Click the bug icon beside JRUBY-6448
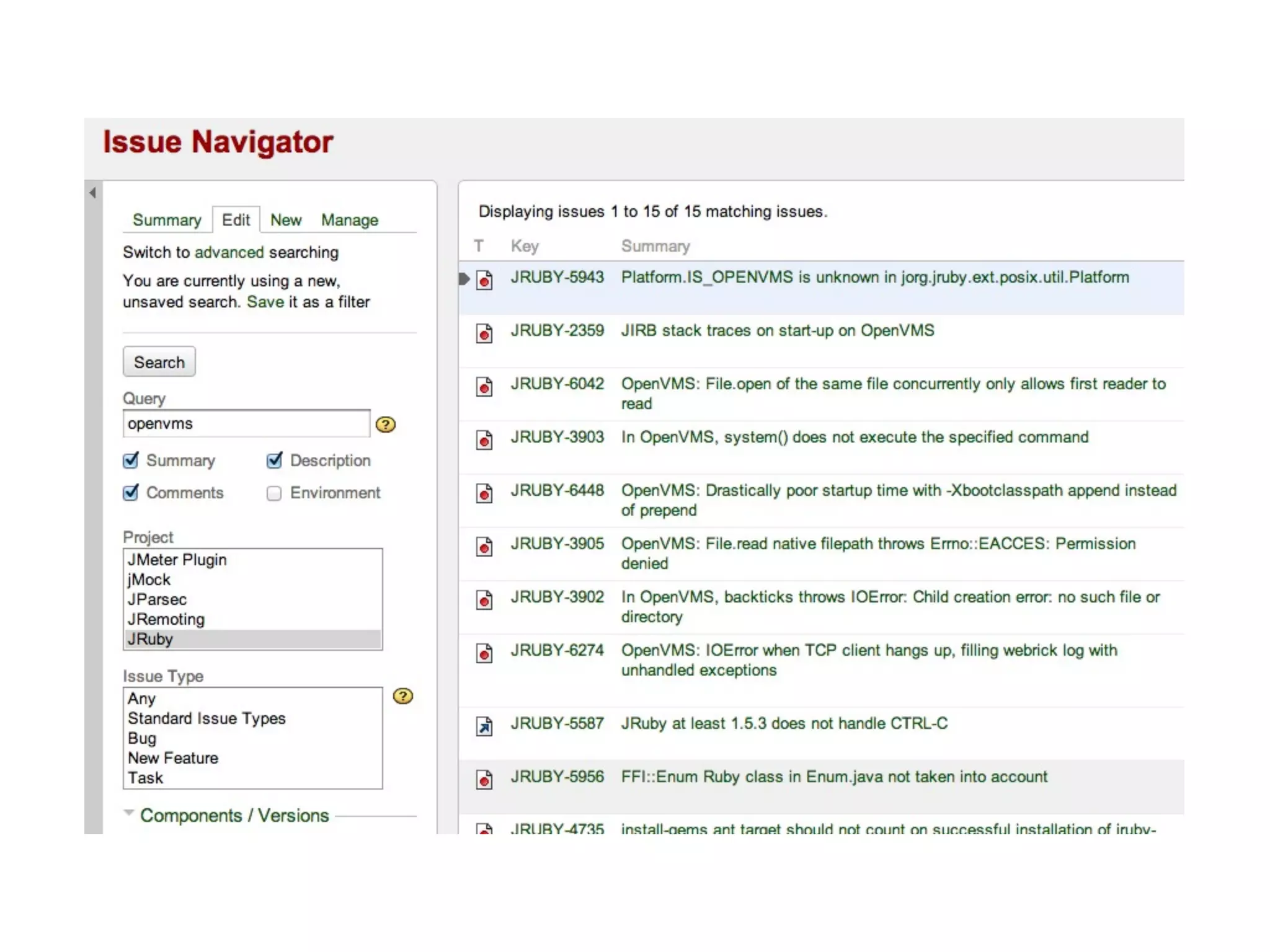Image resolution: width=1270 pixels, height=952 pixels. 484,493
